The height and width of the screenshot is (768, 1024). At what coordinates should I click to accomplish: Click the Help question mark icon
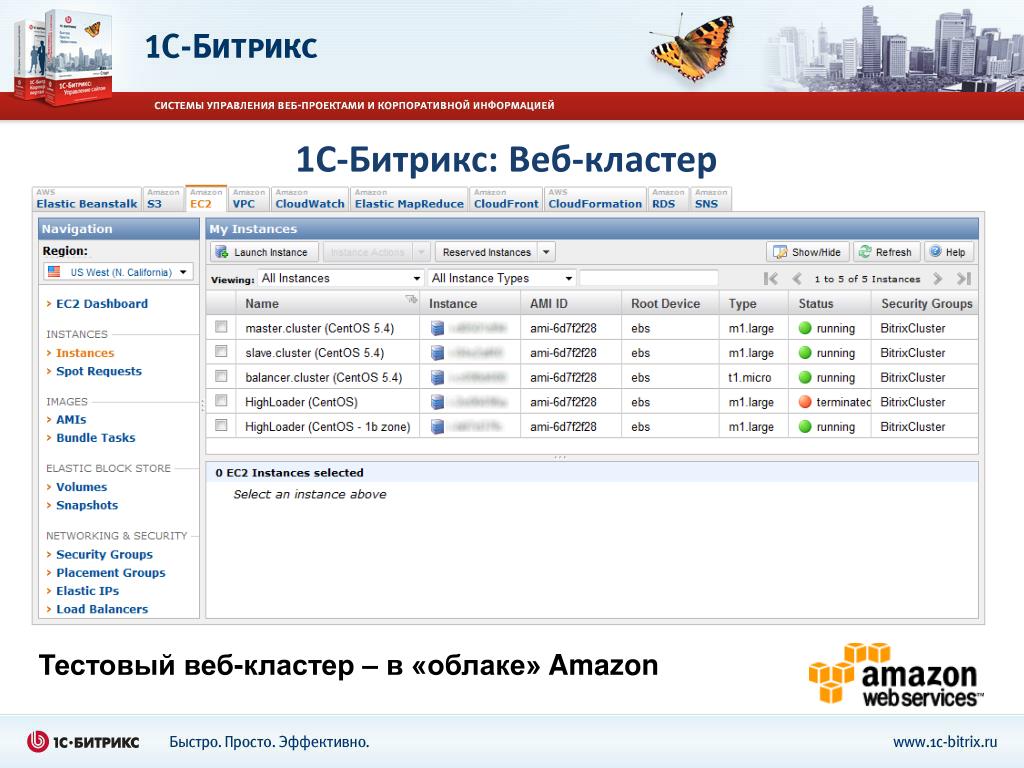click(936, 251)
